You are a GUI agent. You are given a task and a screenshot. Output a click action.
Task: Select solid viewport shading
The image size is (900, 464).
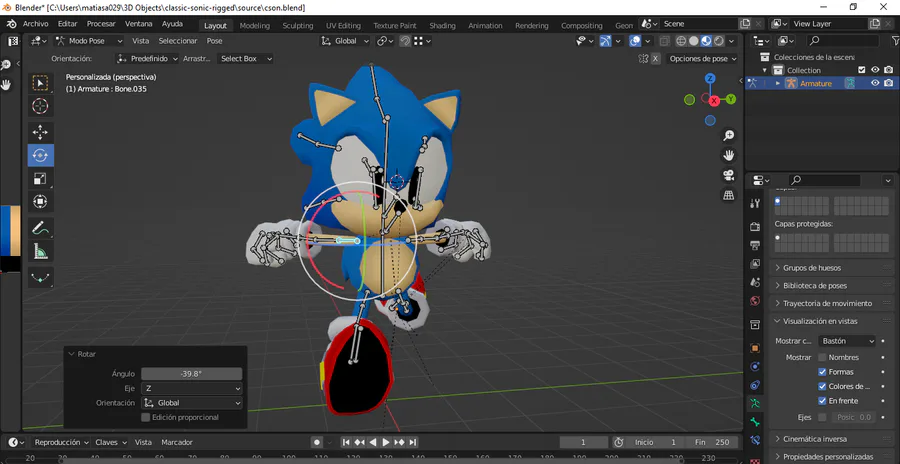tap(693, 41)
